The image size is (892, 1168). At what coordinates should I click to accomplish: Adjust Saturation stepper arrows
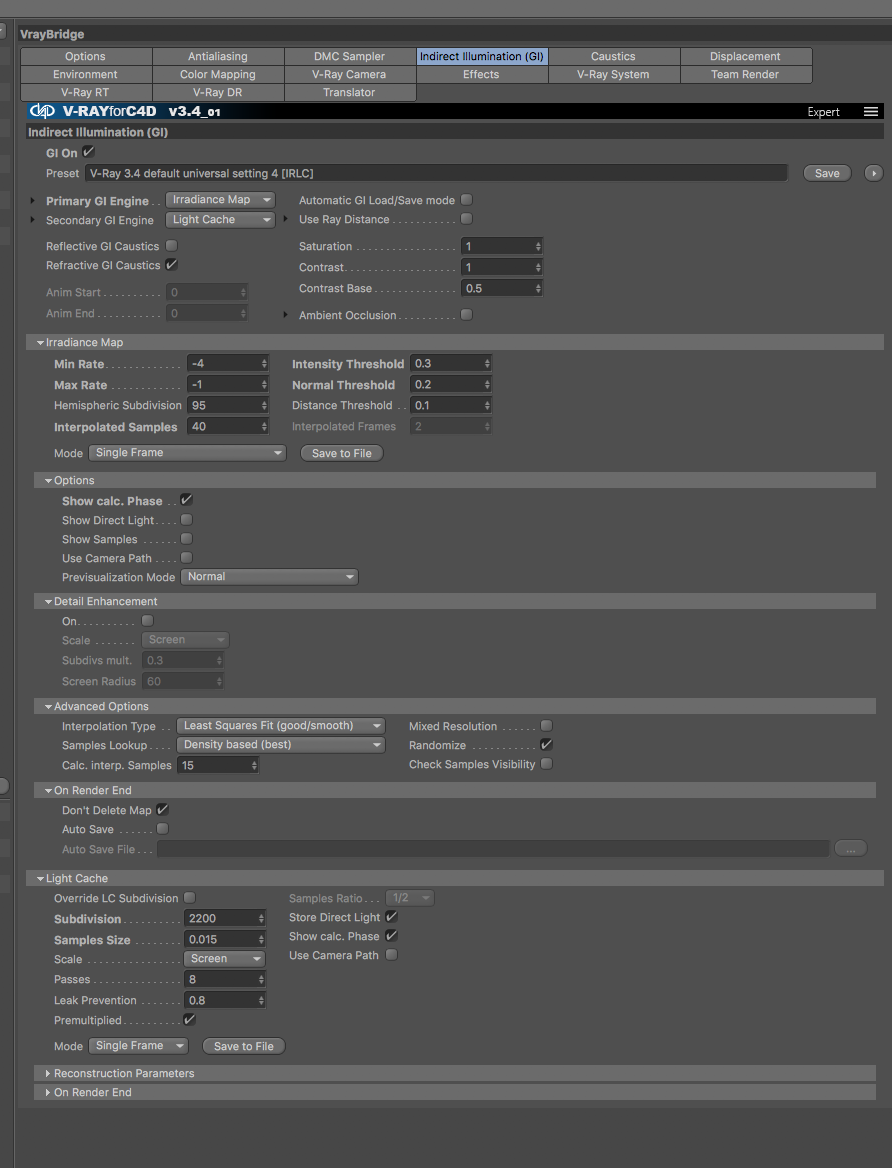click(538, 247)
